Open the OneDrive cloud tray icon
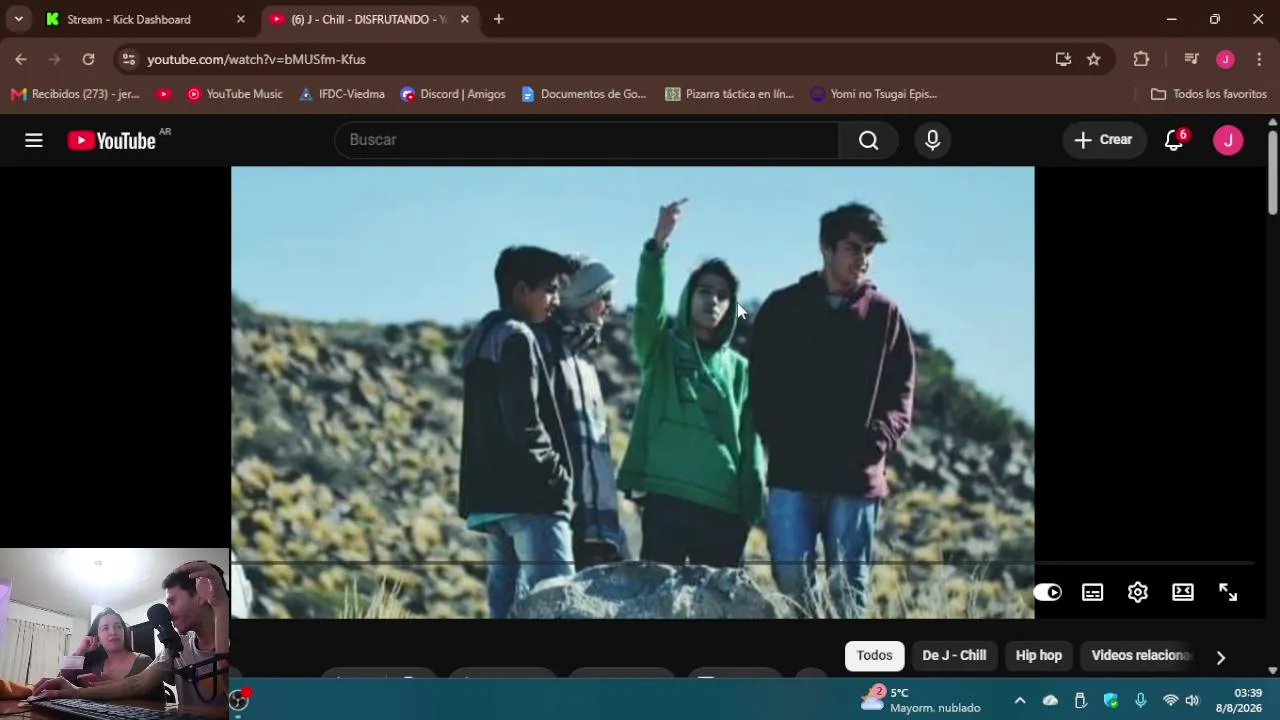1280x720 pixels. click(1050, 700)
